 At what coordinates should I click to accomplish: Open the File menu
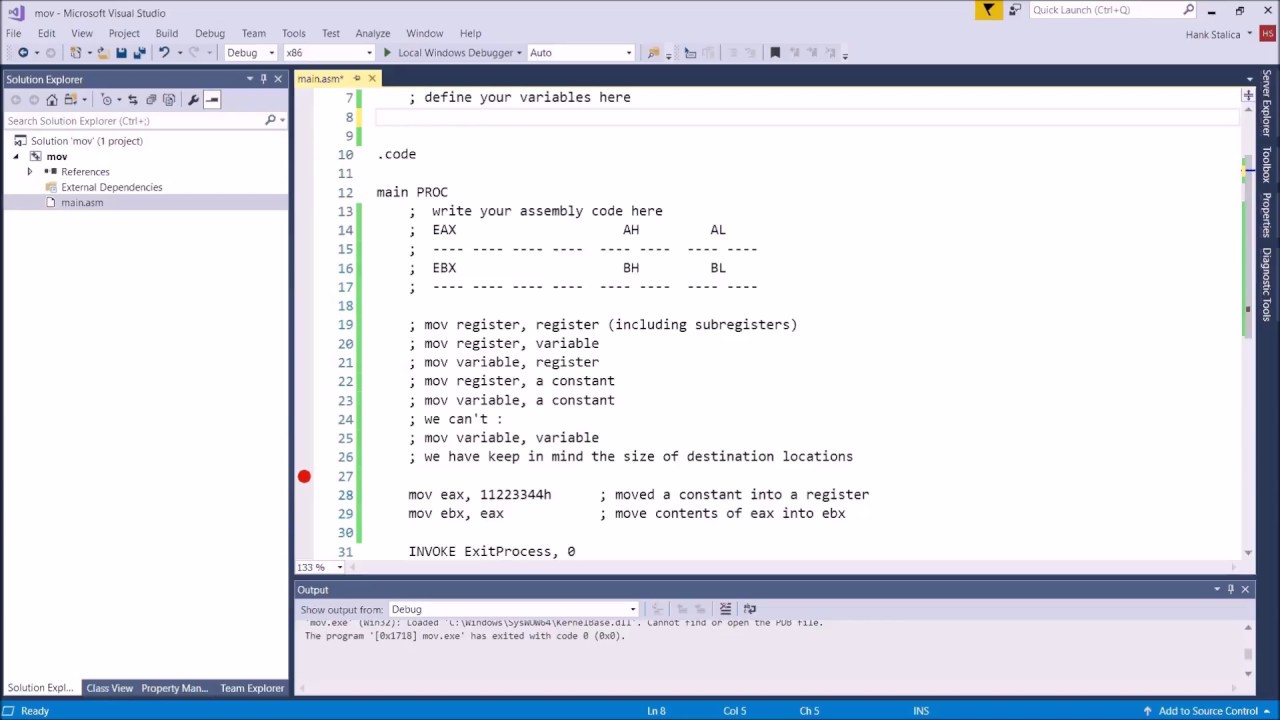coord(14,33)
